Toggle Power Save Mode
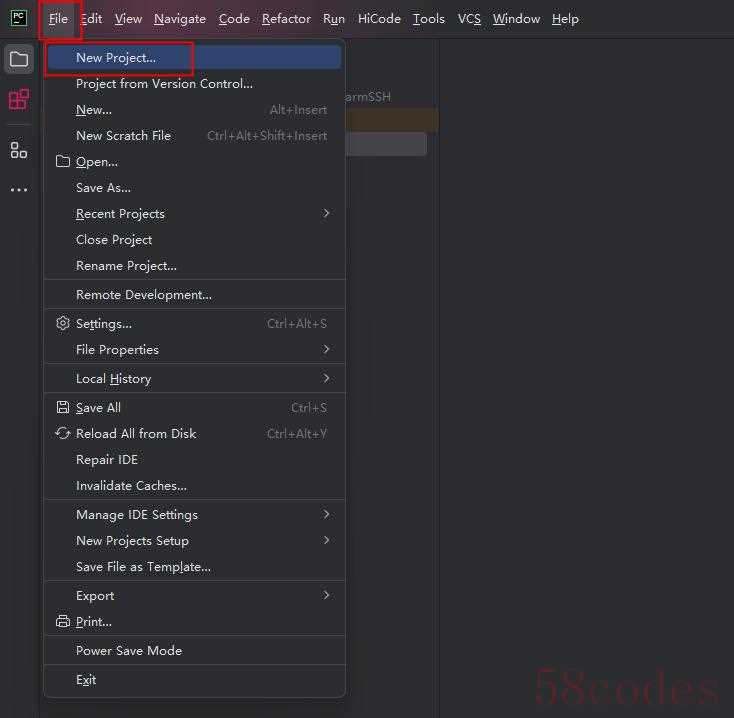Image resolution: width=734 pixels, height=718 pixels. (x=194, y=651)
